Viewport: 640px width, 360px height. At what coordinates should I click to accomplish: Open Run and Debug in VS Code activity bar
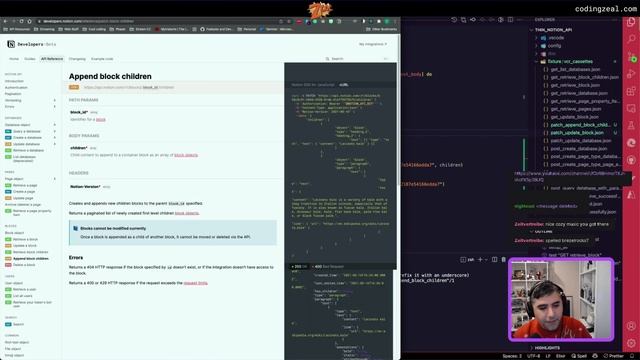coord(631,74)
